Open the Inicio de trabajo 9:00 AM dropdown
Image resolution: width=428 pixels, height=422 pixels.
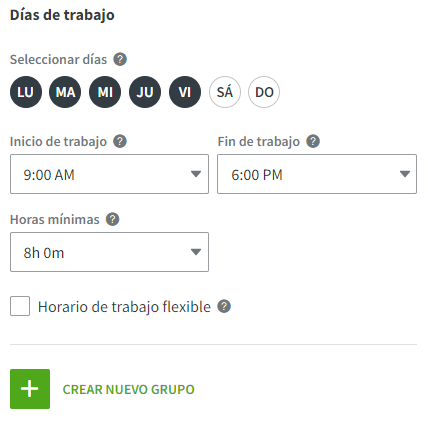109,174
